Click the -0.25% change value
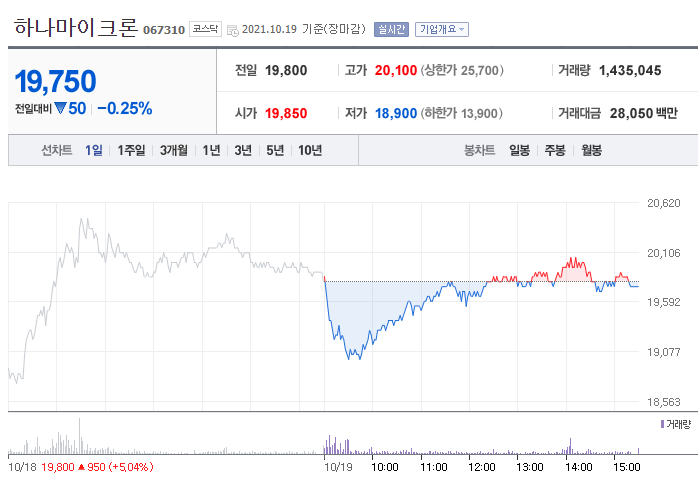Screen dimensions: 698x484 coord(125,108)
